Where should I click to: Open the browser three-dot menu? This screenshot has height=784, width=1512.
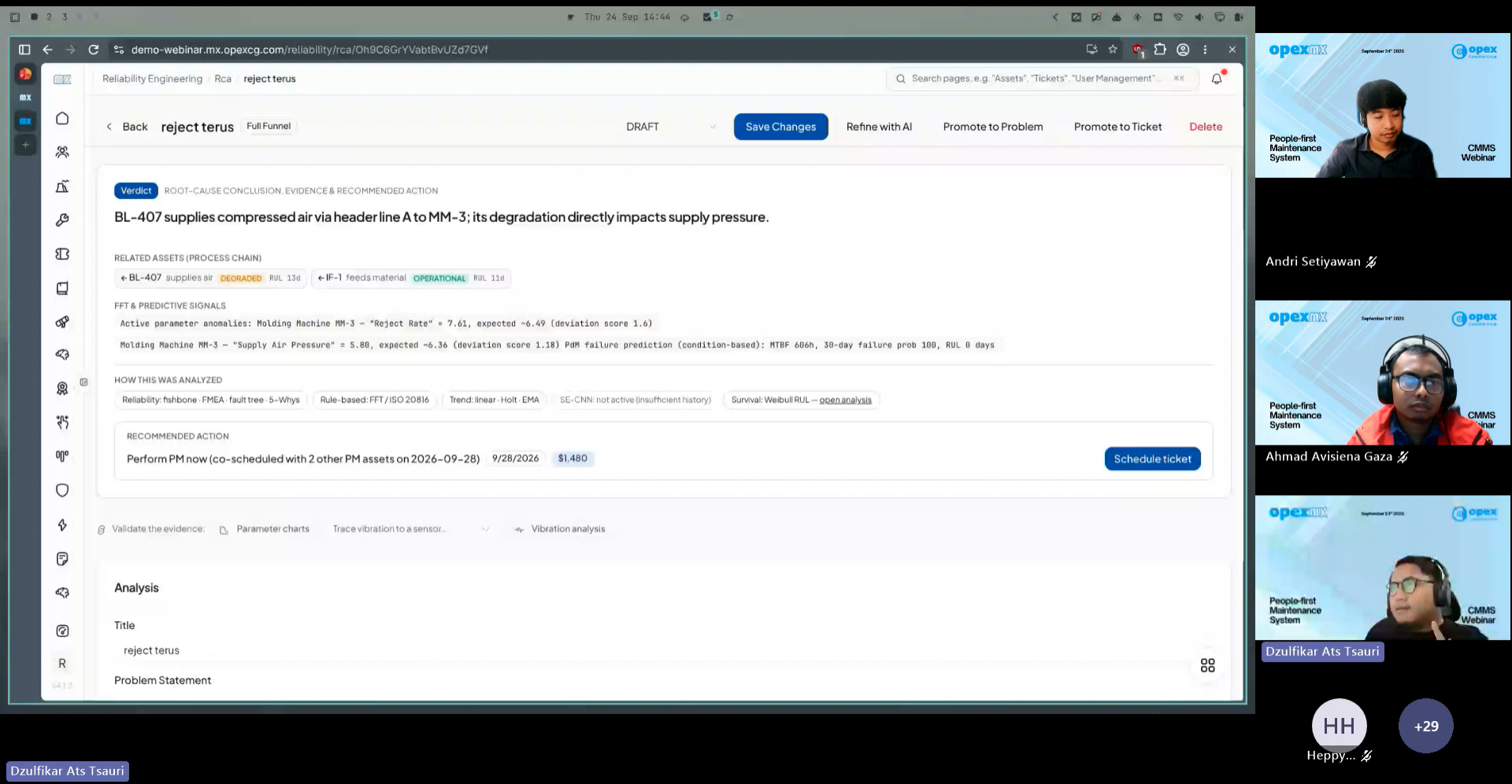click(1205, 50)
